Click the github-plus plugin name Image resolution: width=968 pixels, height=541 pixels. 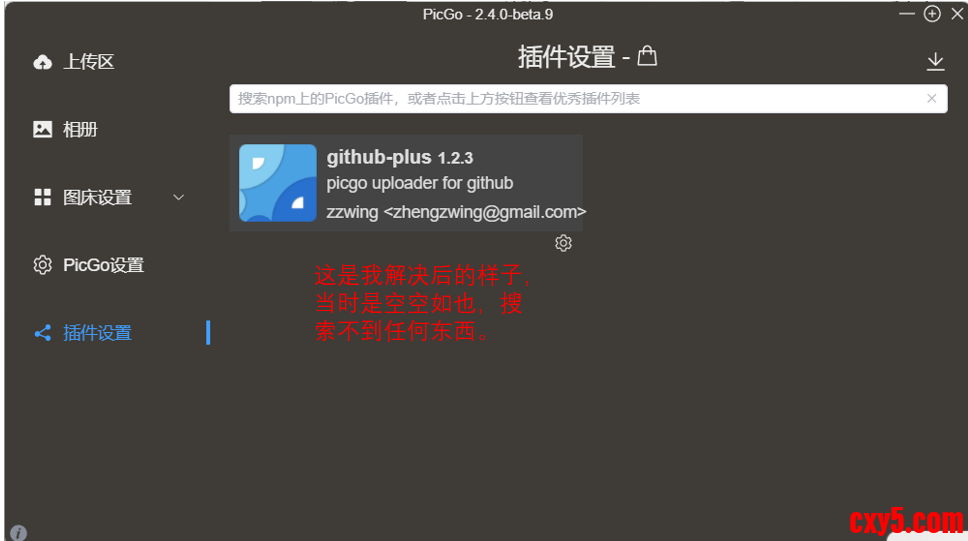pos(378,157)
